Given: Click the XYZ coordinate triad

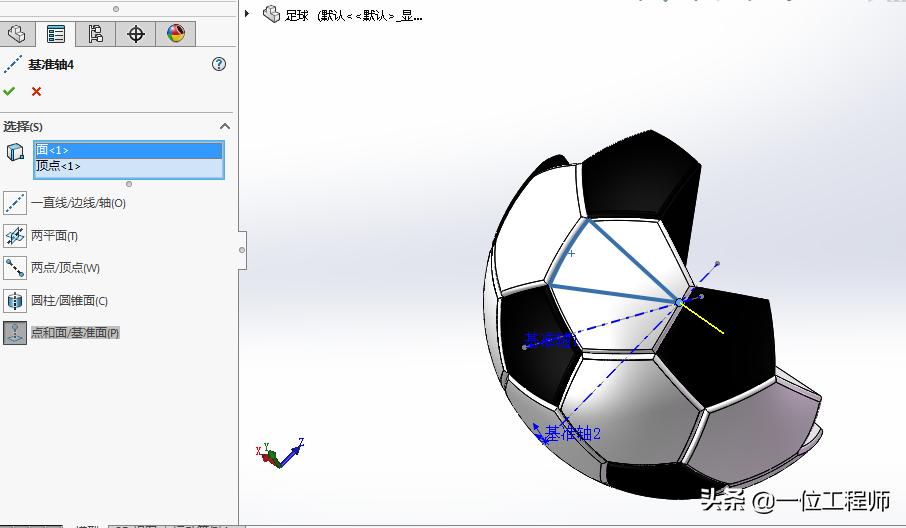Looking at the screenshot, I should click(x=280, y=453).
